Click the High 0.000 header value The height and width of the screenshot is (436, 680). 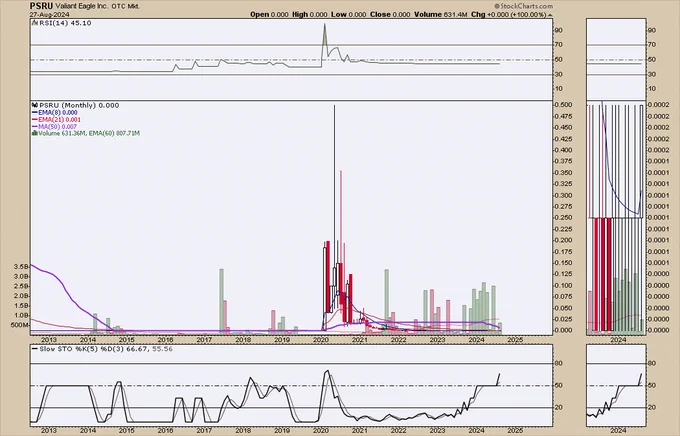(x=310, y=14)
